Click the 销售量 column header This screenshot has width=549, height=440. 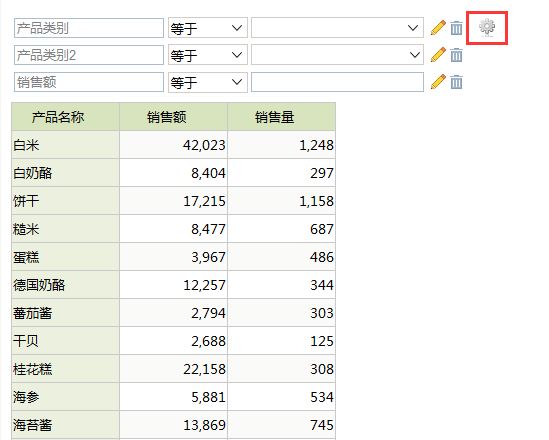pyautogui.click(x=282, y=117)
